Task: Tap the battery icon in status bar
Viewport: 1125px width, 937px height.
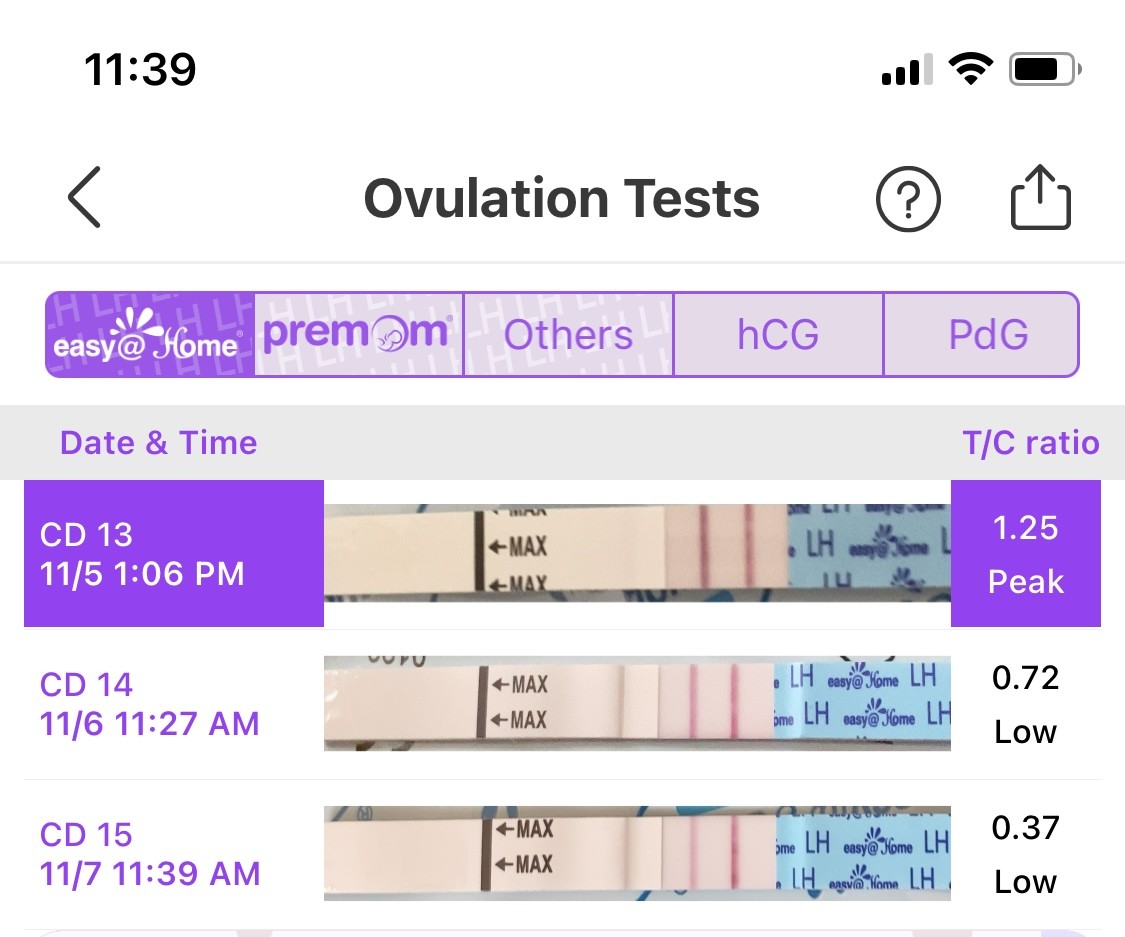Action: pos(1045,70)
